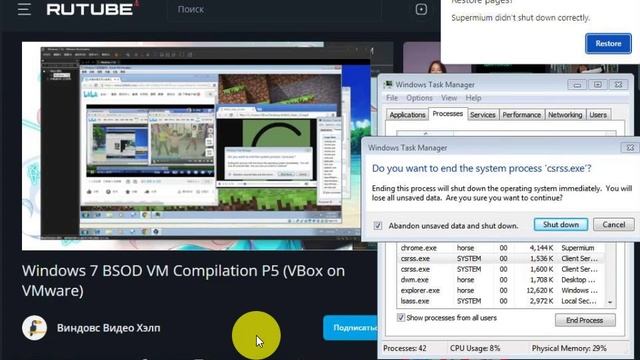
Task: Minimize the Windows Task Manager window
Action: [x=577, y=84]
